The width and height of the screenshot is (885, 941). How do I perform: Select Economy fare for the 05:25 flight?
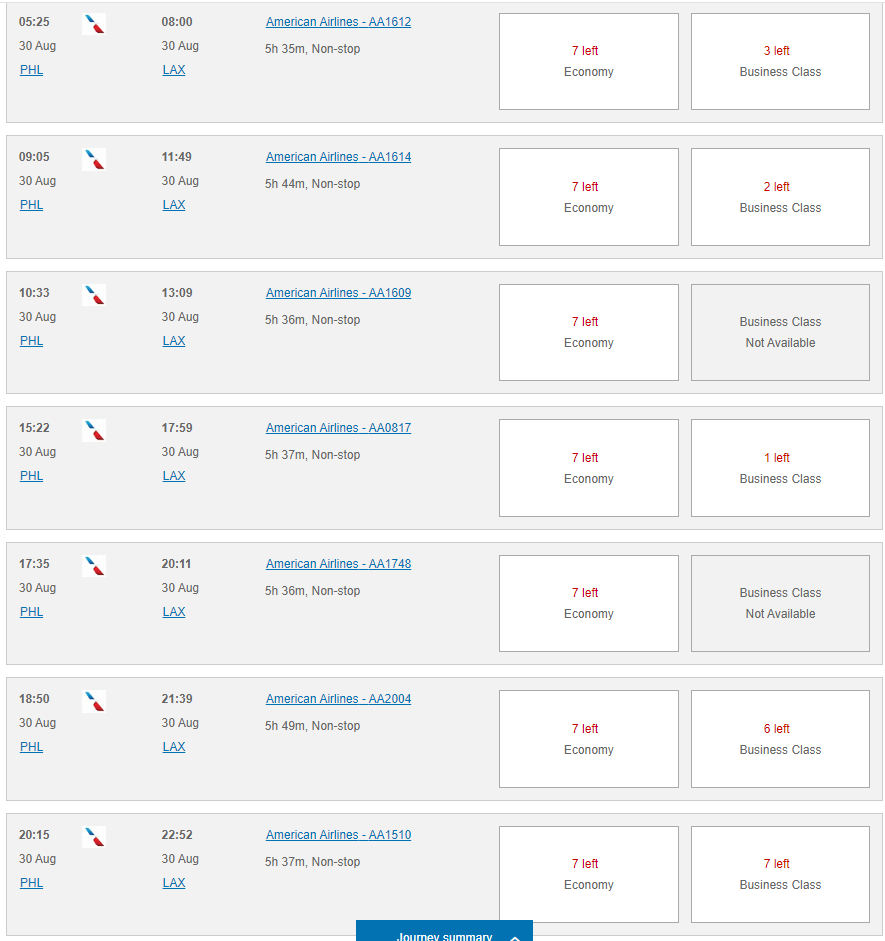(588, 61)
